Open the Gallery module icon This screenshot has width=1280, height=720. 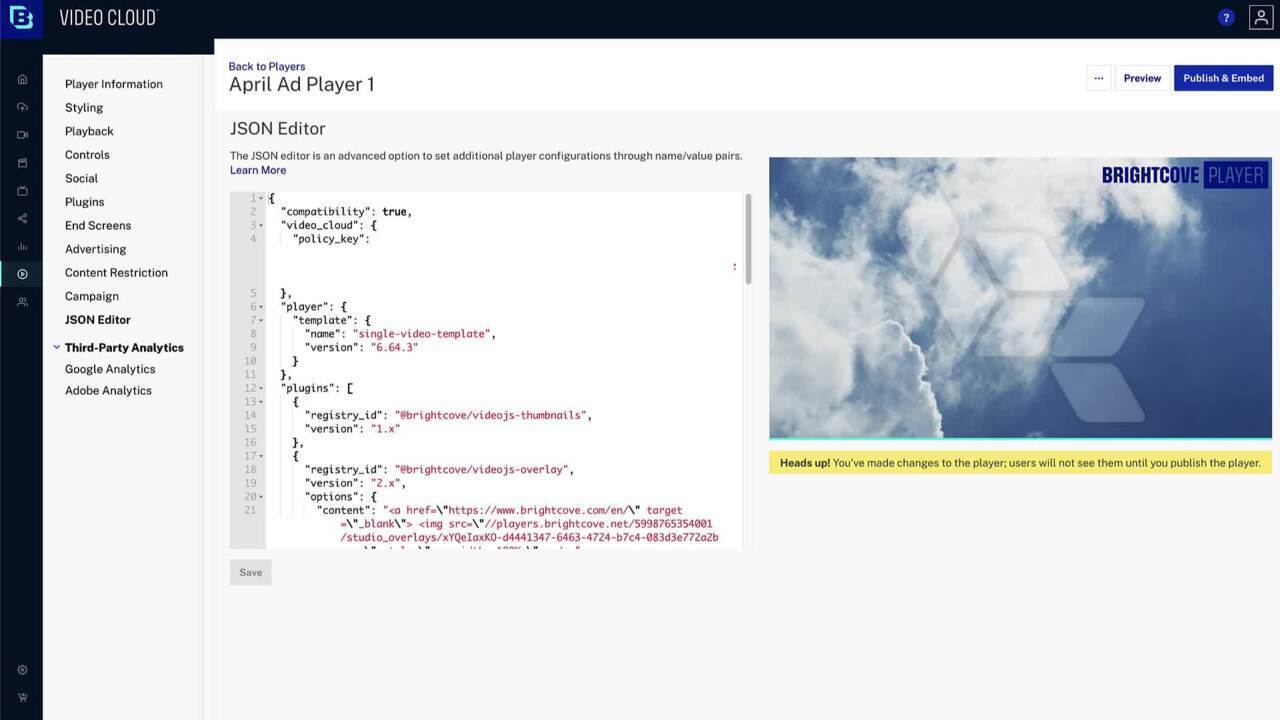(22, 163)
